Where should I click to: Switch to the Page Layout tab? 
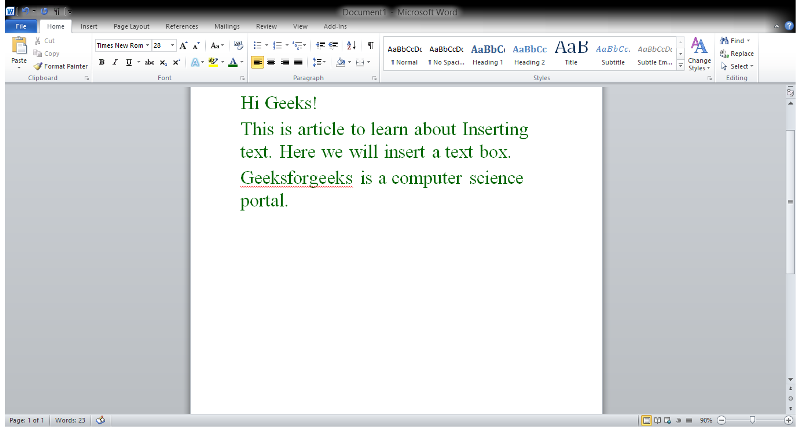click(x=132, y=26)
